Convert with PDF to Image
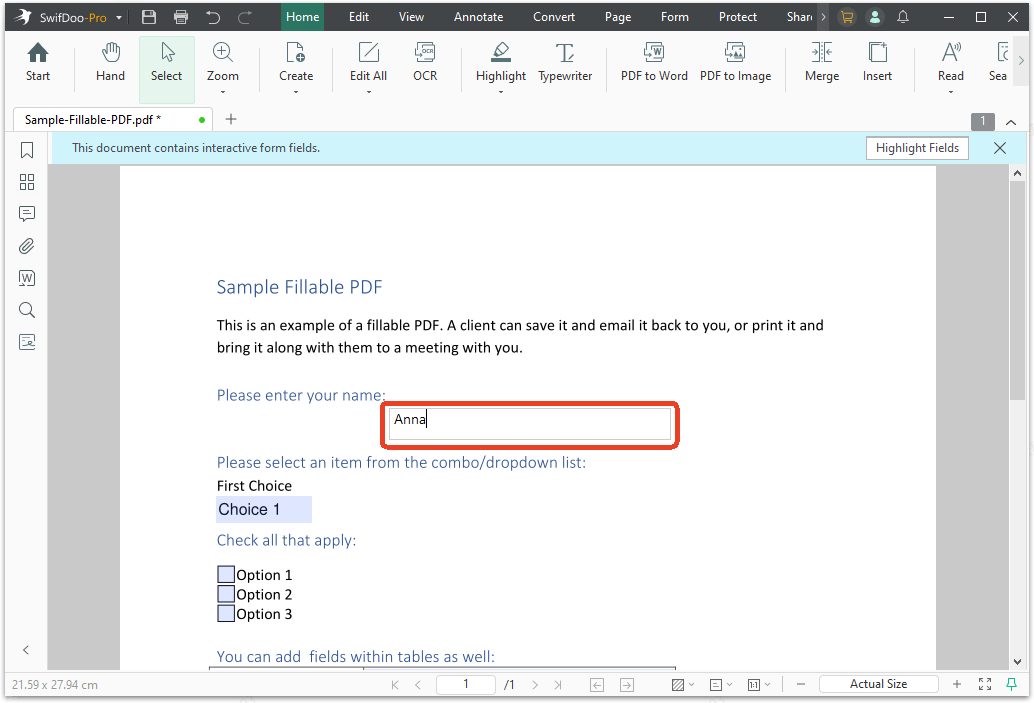 [x=735, y=63]
